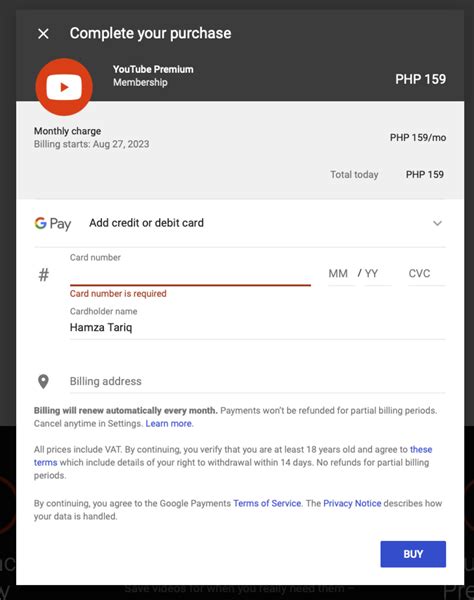Click the Google Pay logo

click(x=52, y=223)
